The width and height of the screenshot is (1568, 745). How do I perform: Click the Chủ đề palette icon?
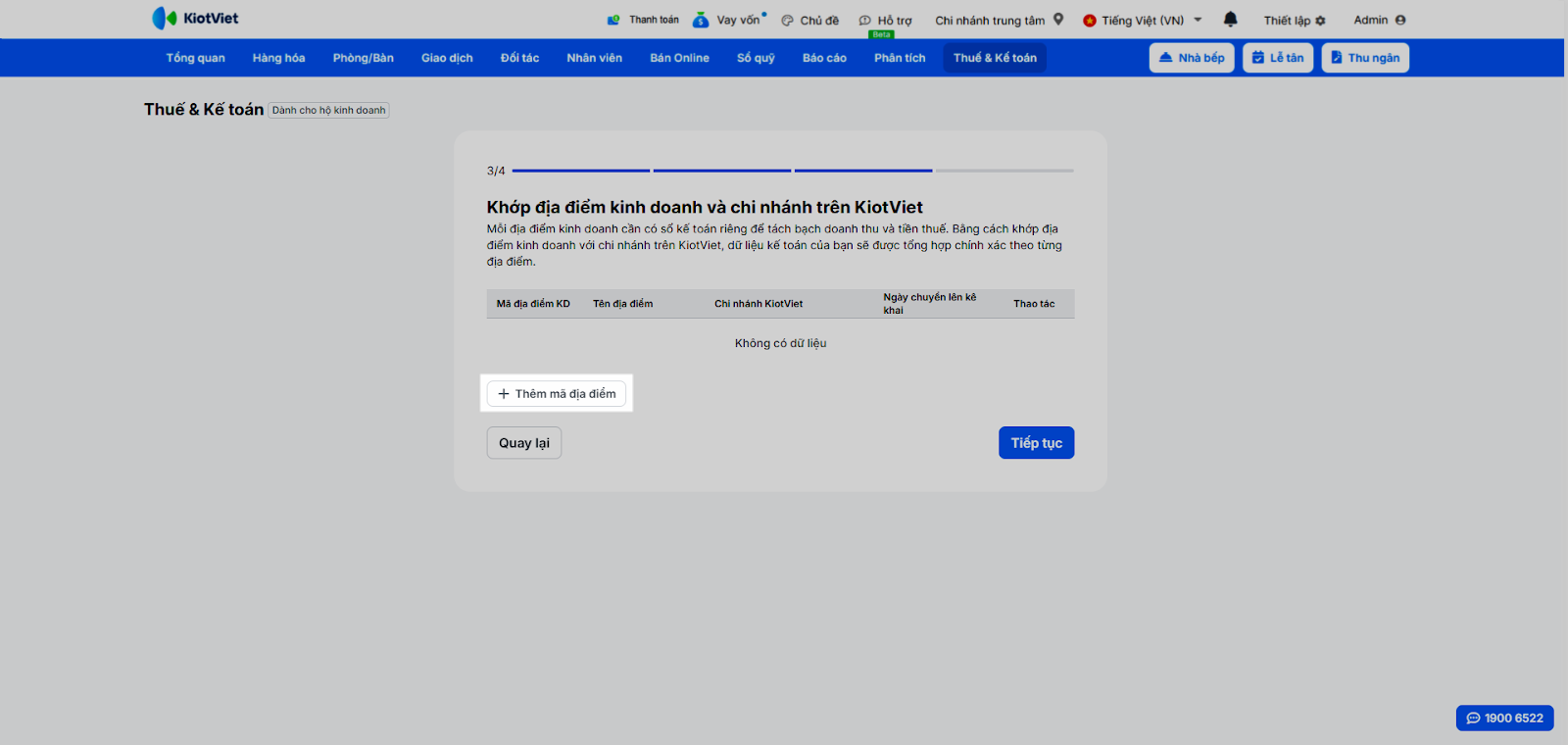787,21
